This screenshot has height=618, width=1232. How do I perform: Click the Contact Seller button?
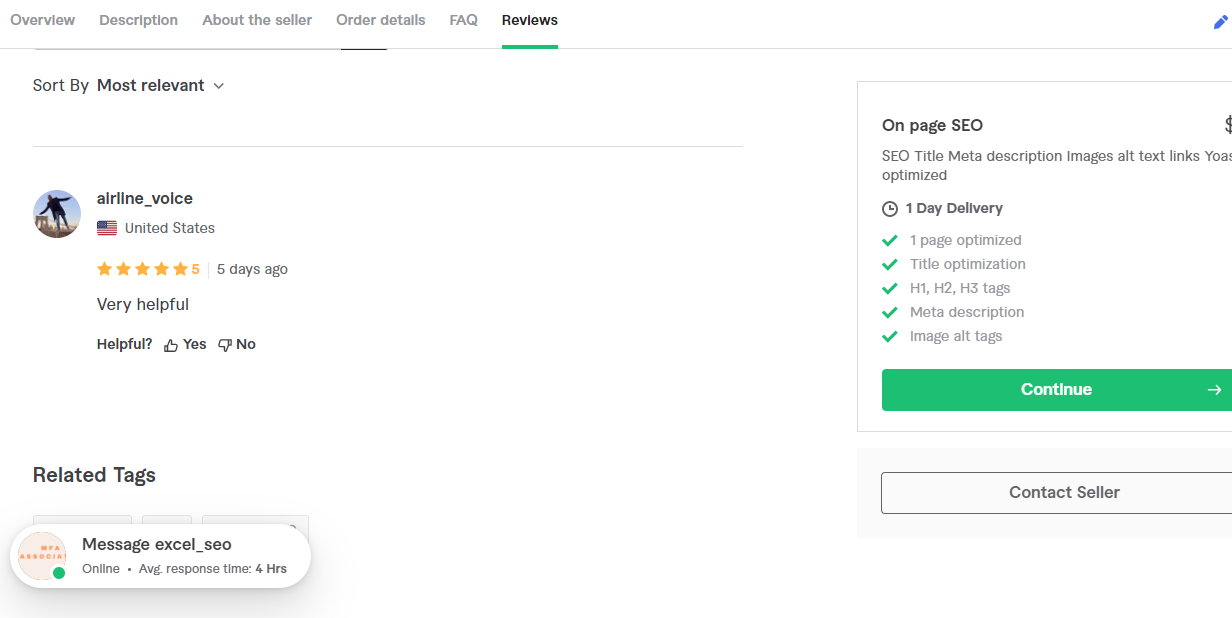coord(1064,493)
